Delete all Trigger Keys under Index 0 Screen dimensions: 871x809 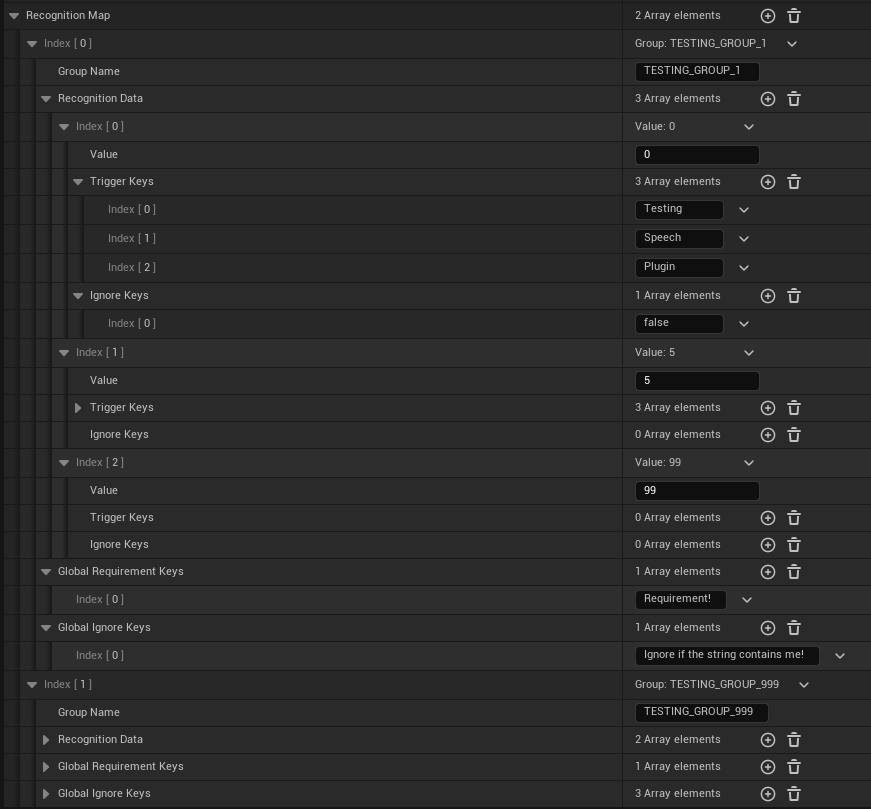pos(793,182)
